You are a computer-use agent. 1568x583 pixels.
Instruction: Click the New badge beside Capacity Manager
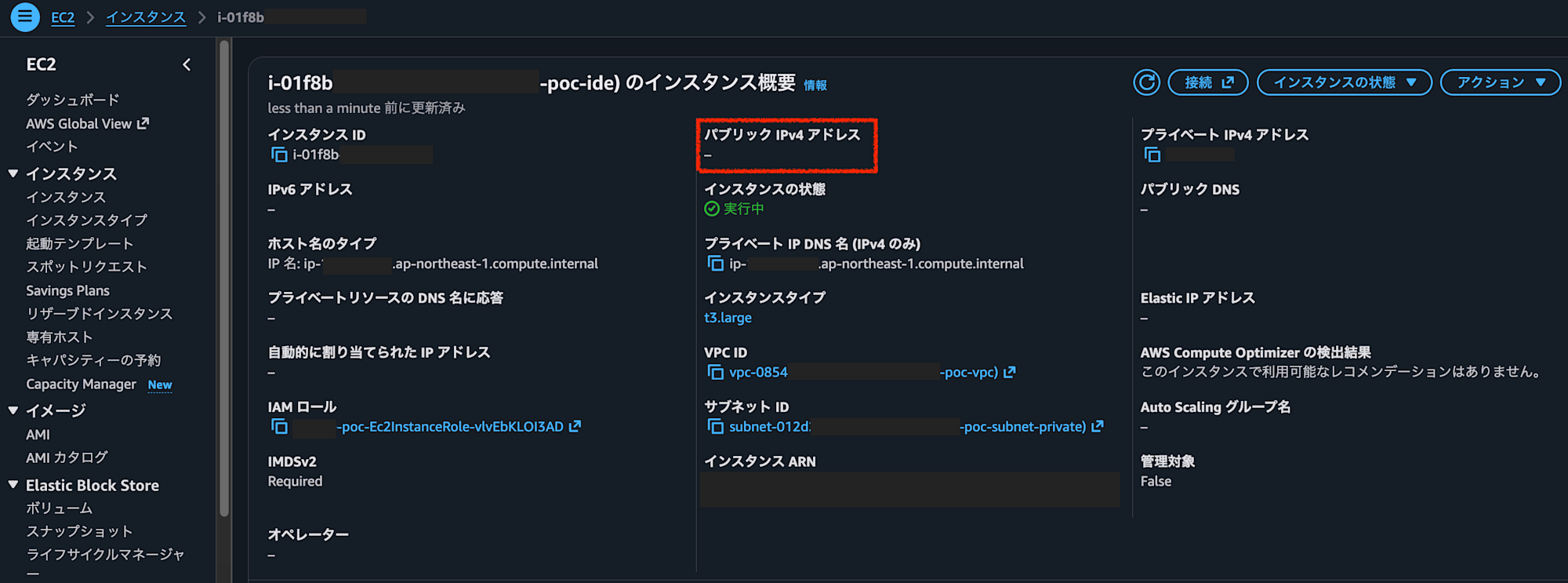[x=160, y=384]
